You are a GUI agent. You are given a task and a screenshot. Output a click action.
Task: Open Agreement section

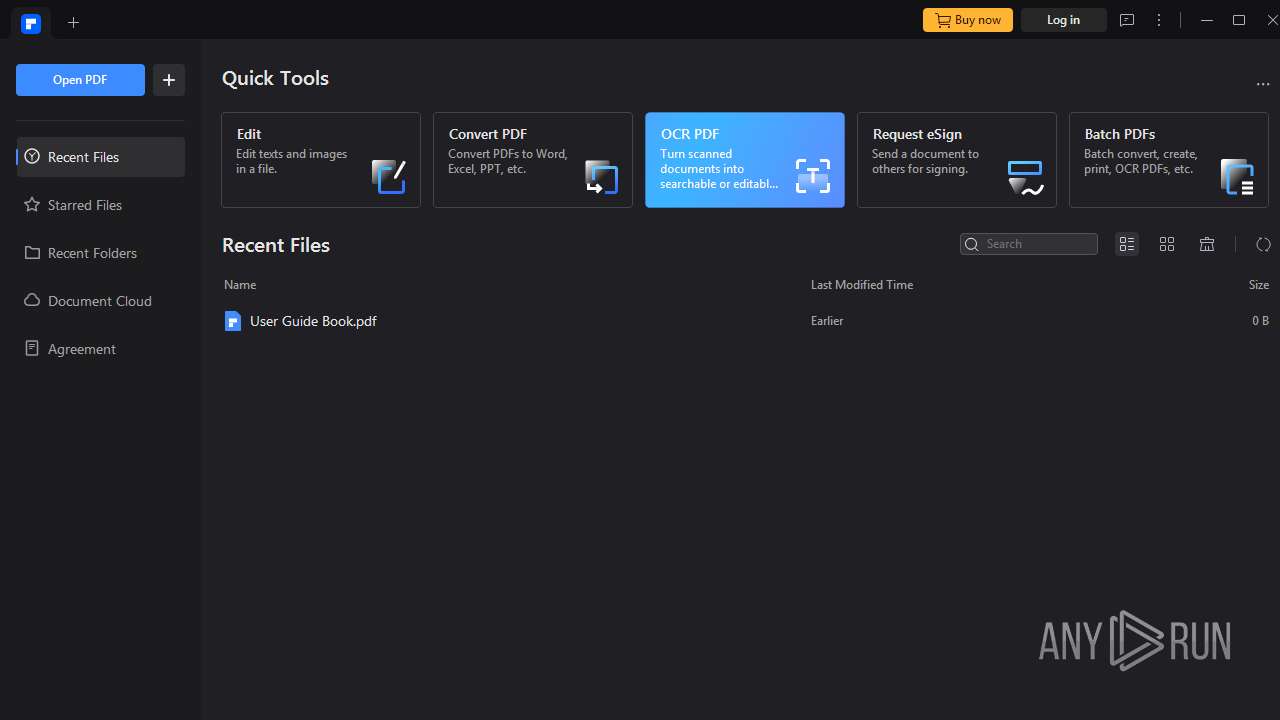[x=101, y=349]
